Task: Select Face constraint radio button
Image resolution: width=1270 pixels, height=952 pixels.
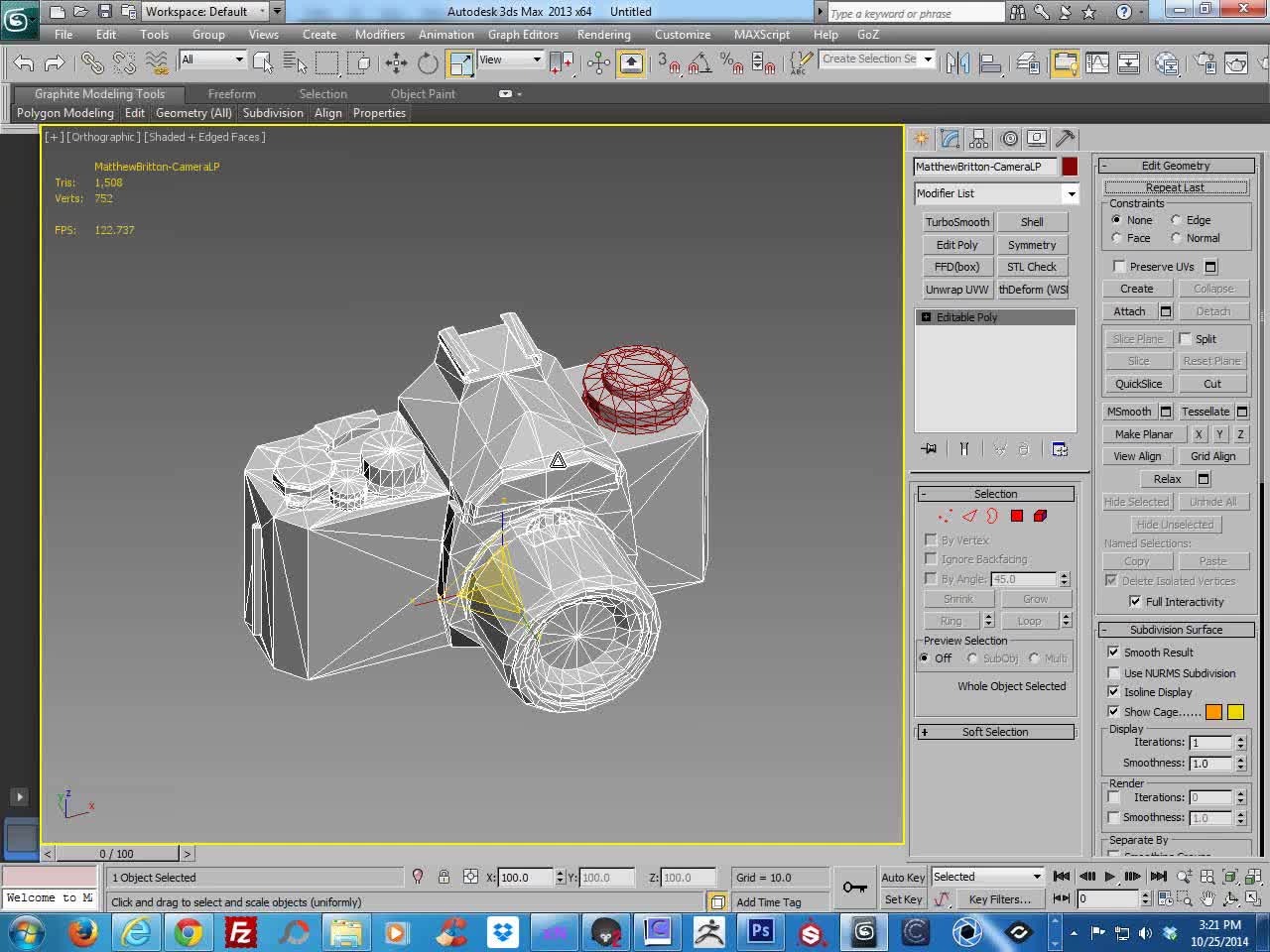Action: tap(1117, 238)
